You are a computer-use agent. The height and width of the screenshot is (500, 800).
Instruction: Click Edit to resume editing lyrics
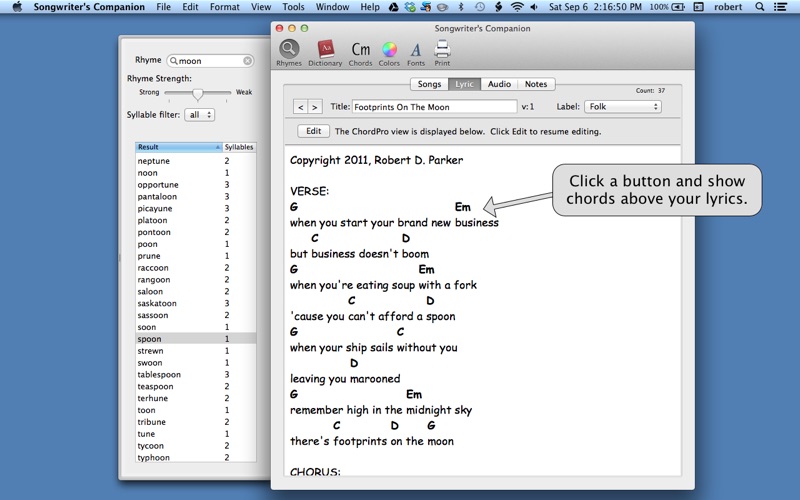(313, 131)
